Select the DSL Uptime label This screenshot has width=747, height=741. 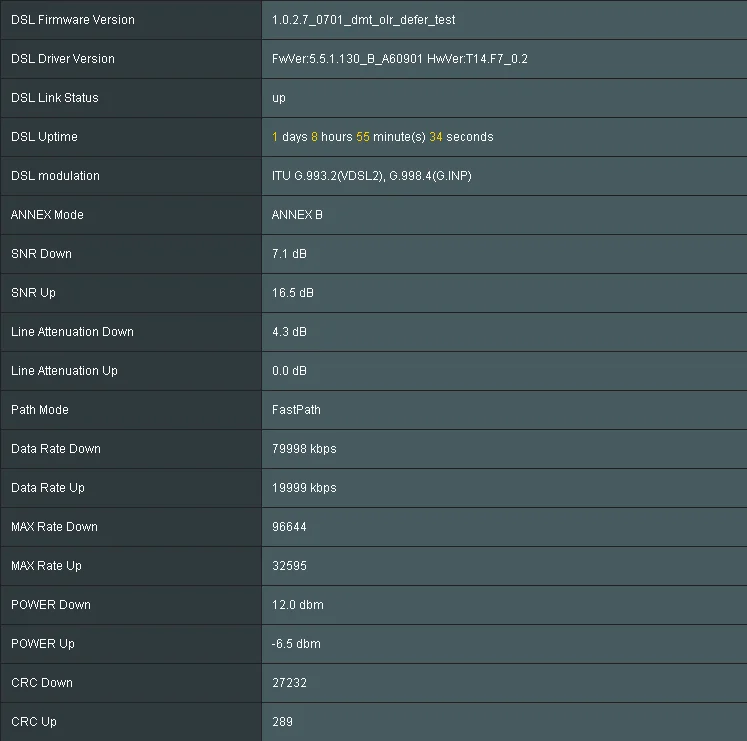point(44,137)
